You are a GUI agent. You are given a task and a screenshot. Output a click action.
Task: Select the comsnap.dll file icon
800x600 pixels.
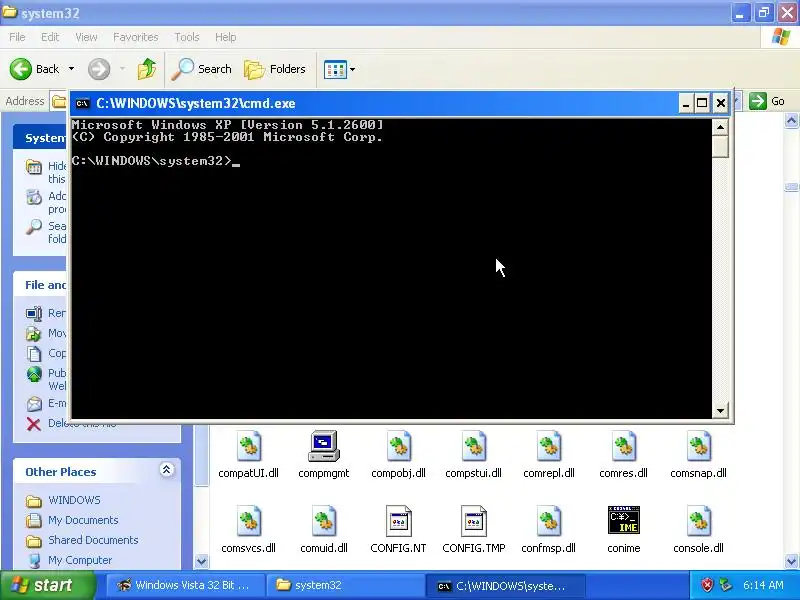[x=698, y=446]
